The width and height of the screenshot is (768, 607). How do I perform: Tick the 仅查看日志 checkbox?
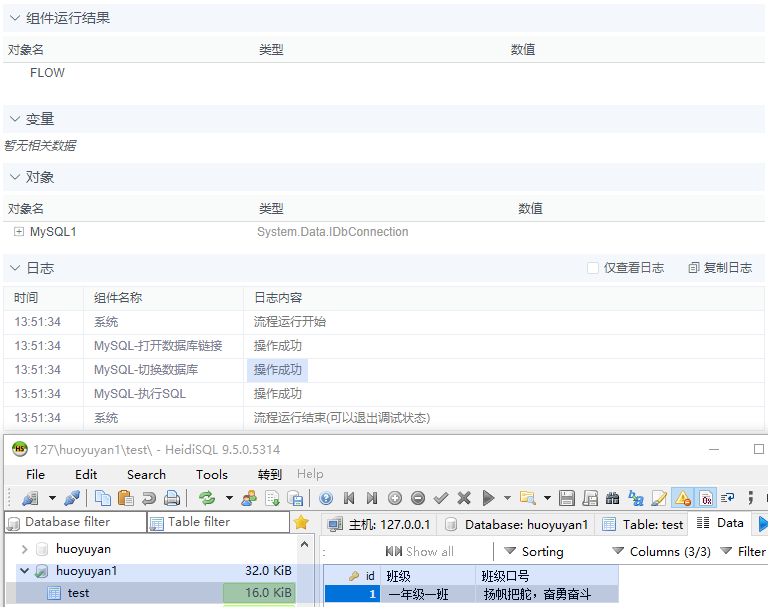pyautogui.click(x=593, y=268)
